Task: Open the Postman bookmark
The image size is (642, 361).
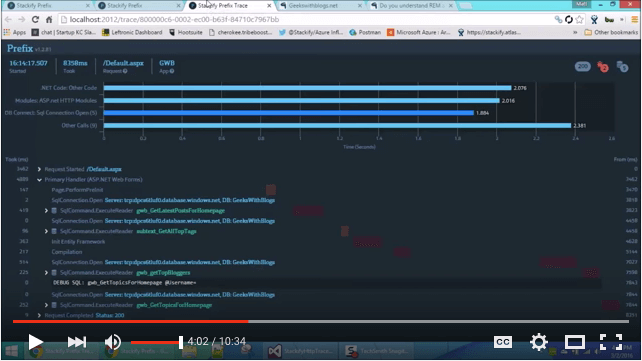Action: tap(365, 32)
